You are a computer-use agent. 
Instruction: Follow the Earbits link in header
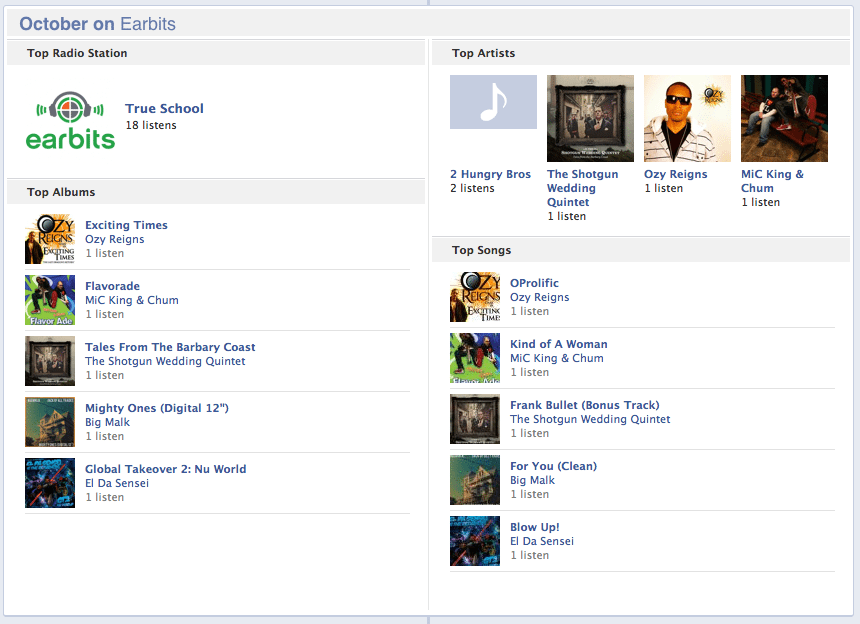pyautogui.click(x=148, y=24)
